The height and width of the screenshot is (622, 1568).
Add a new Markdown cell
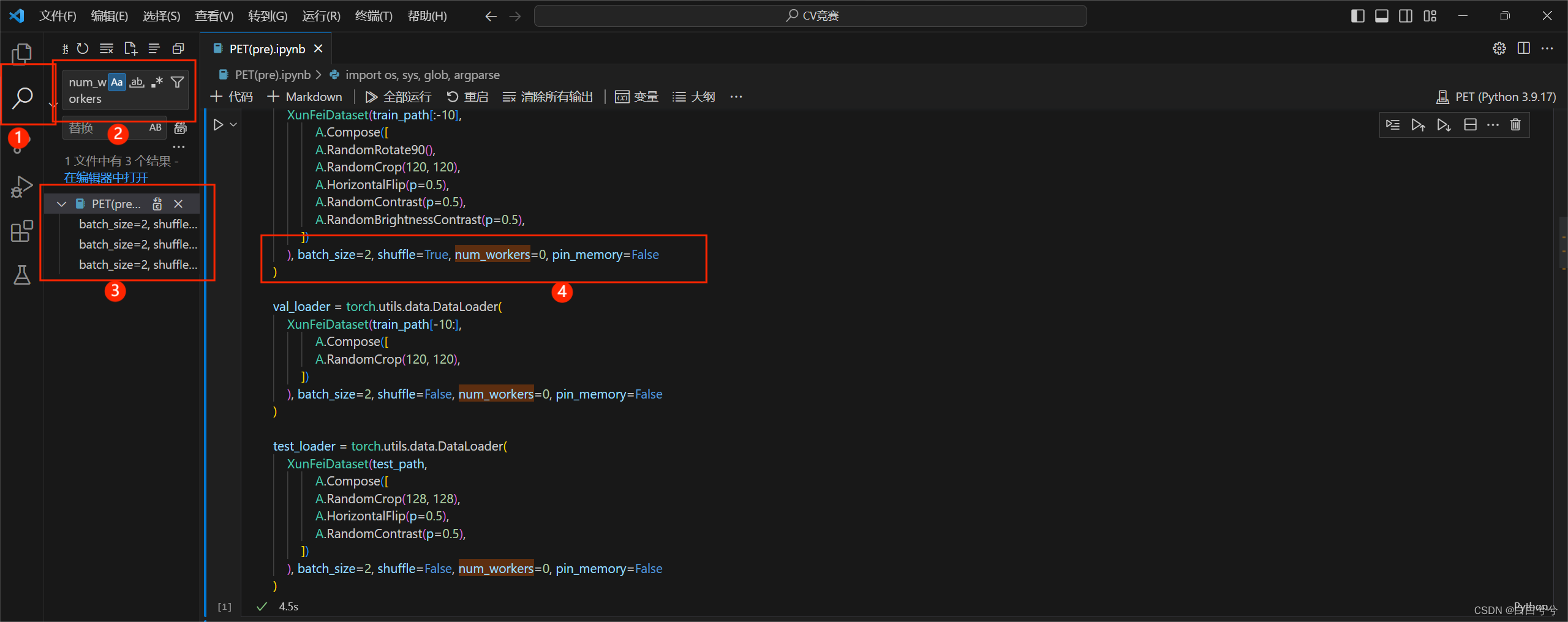pos(304,97)
